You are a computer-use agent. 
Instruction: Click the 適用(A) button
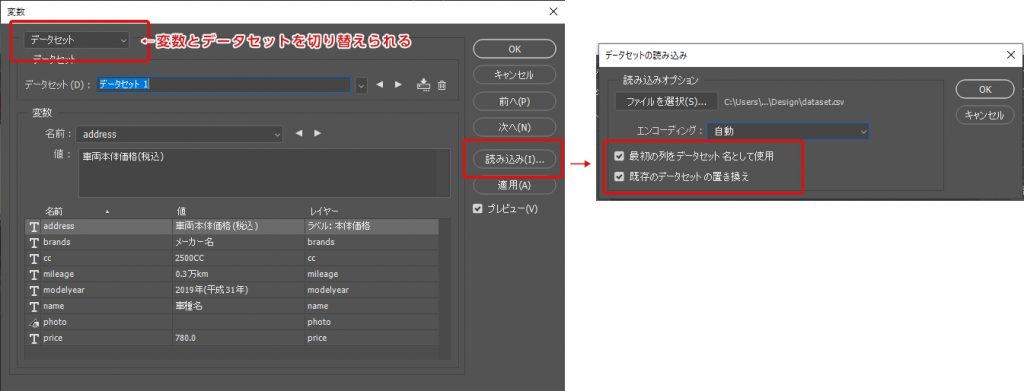pos(515,185)
